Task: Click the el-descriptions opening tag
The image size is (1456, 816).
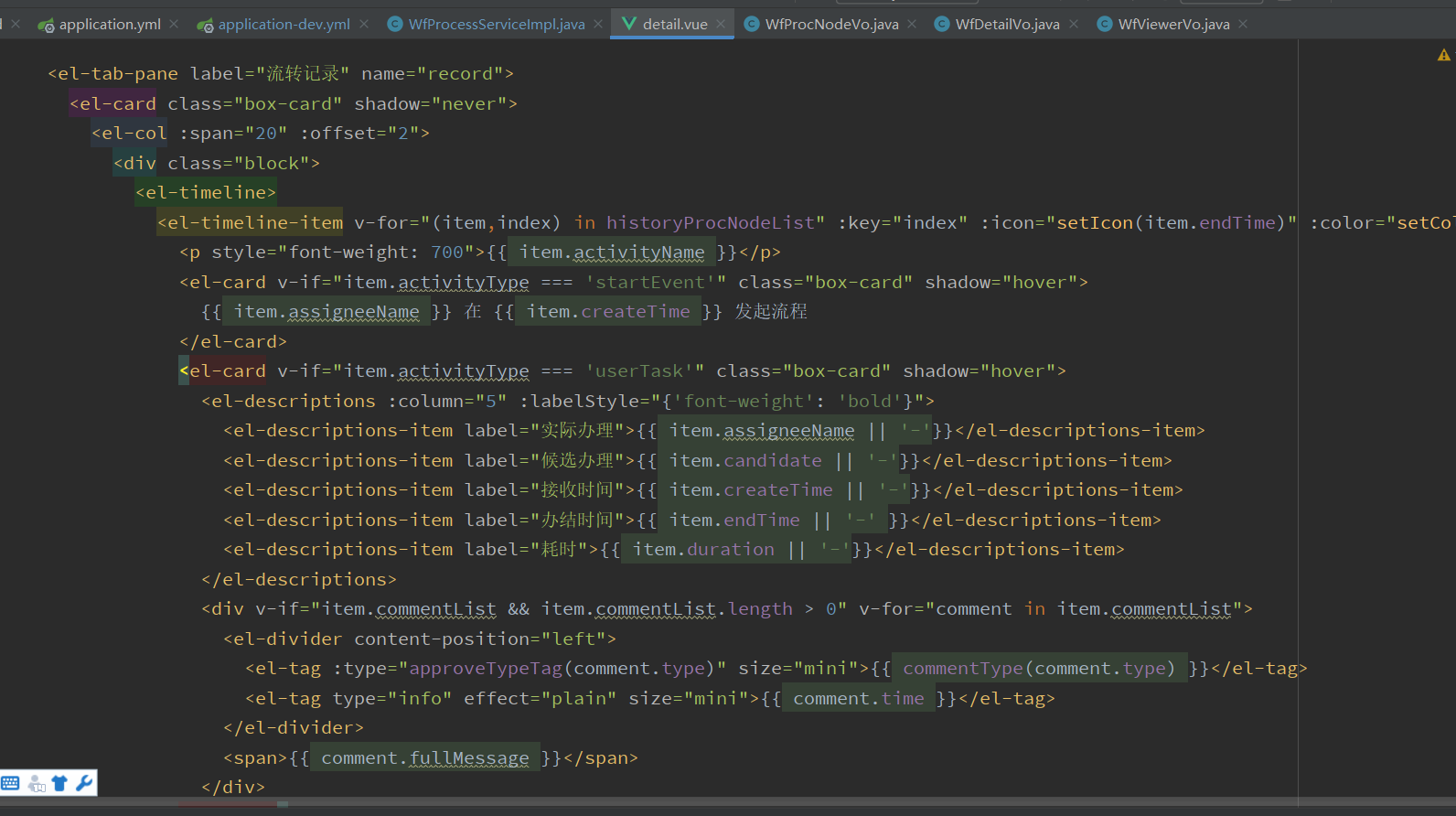Action: click(x=568, y=401)
